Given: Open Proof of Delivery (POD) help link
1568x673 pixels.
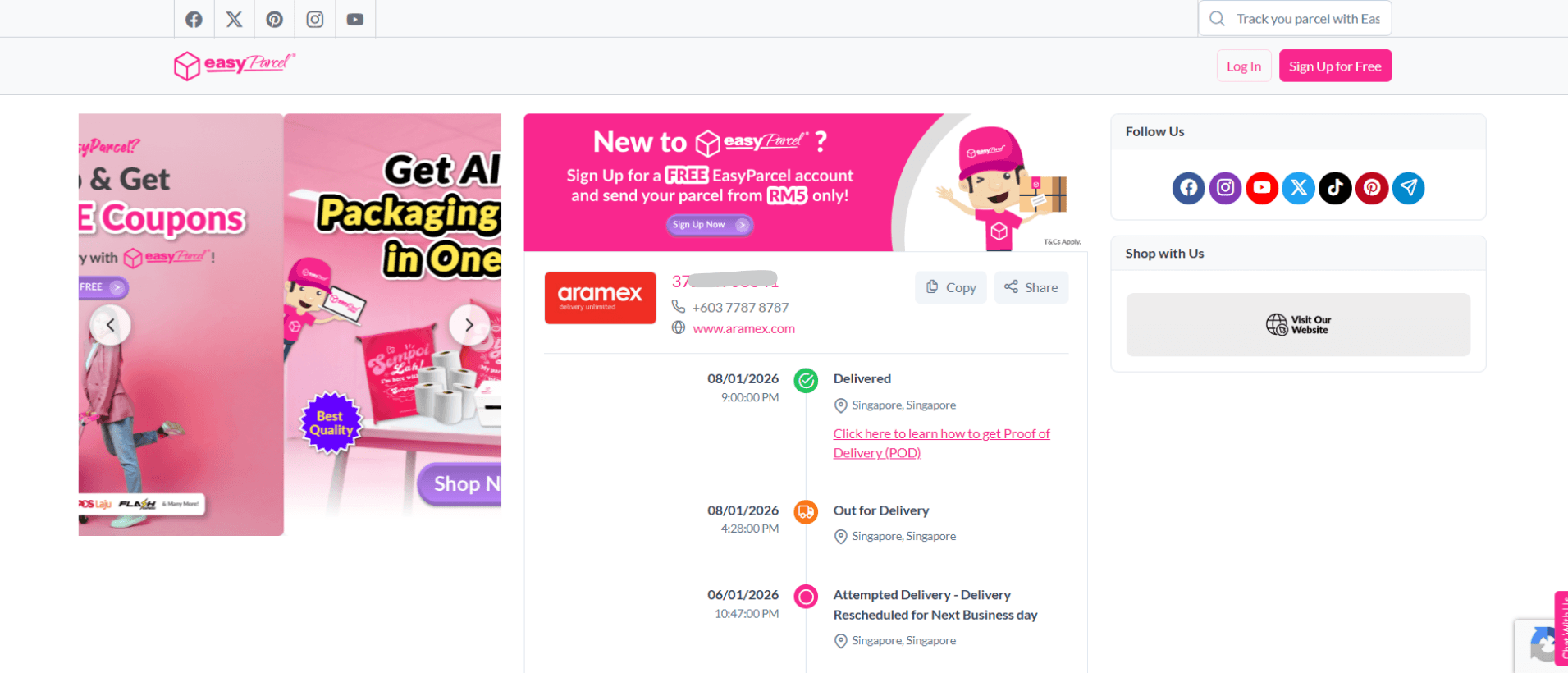Looking at the screenshot, I should 941,443.
